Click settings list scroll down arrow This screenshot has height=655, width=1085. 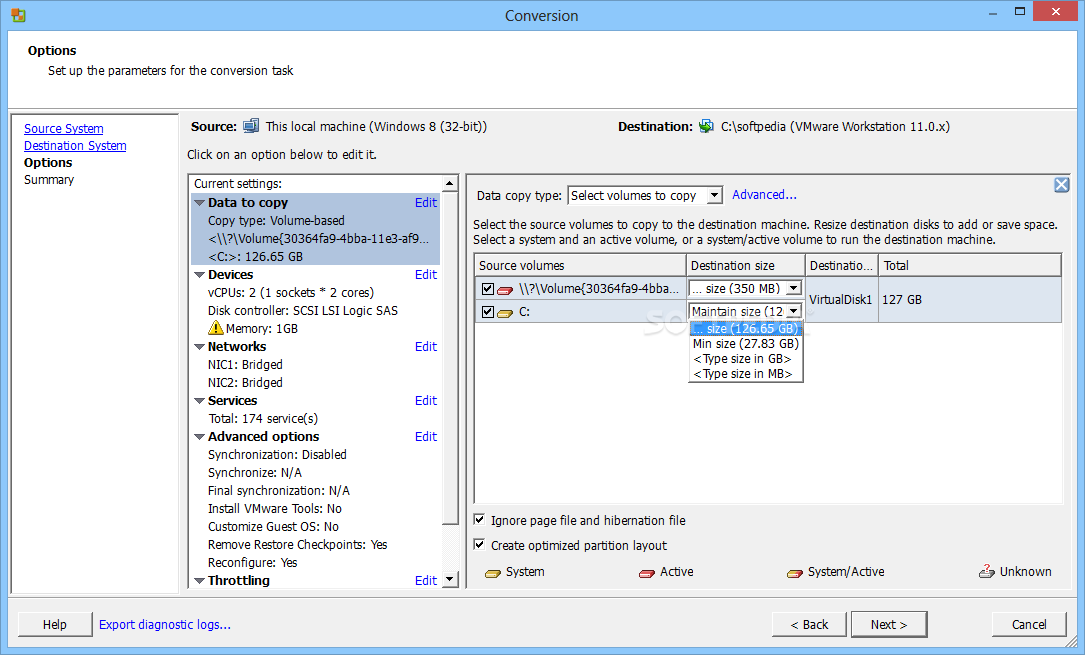coord(450,580)
